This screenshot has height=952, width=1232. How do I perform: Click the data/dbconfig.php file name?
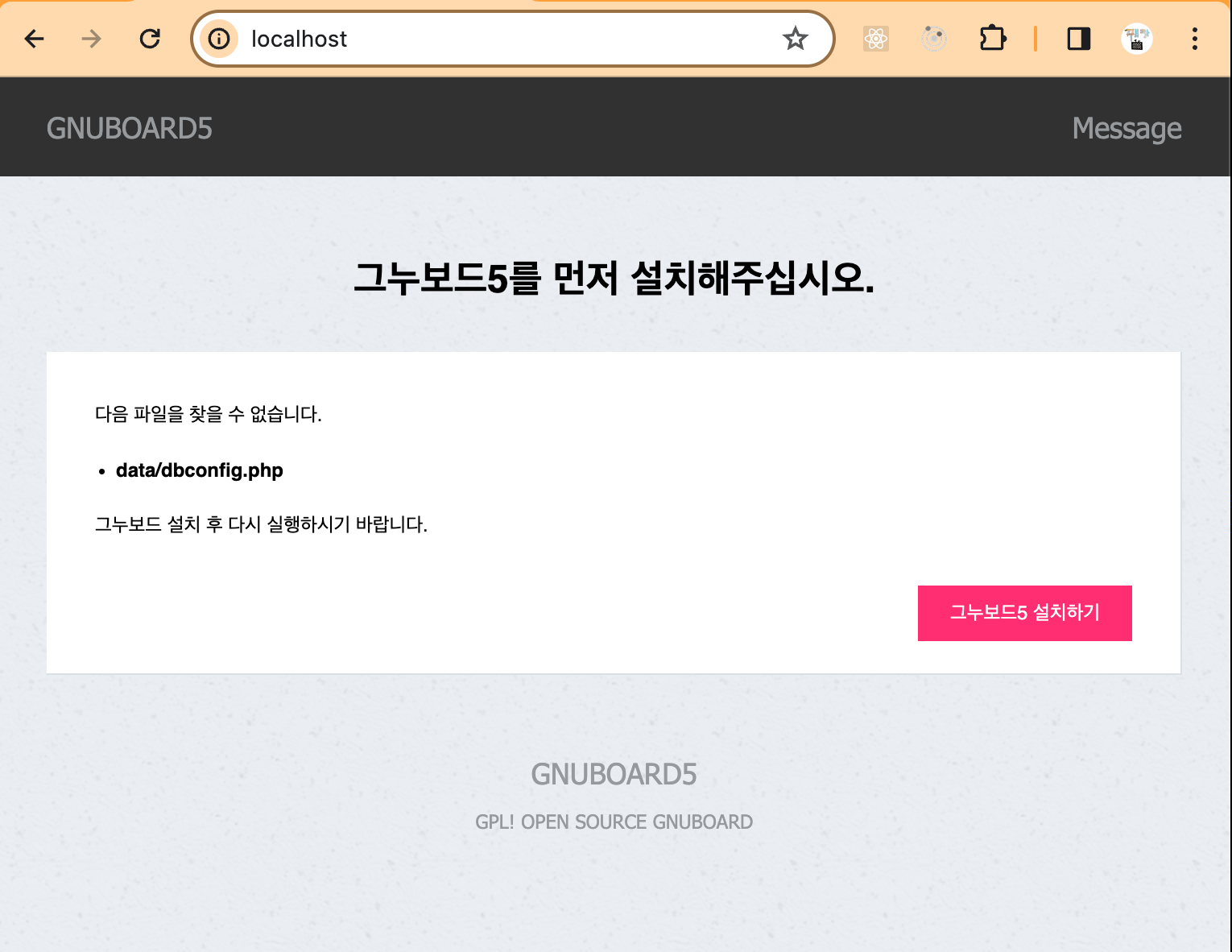pos(200,470)
